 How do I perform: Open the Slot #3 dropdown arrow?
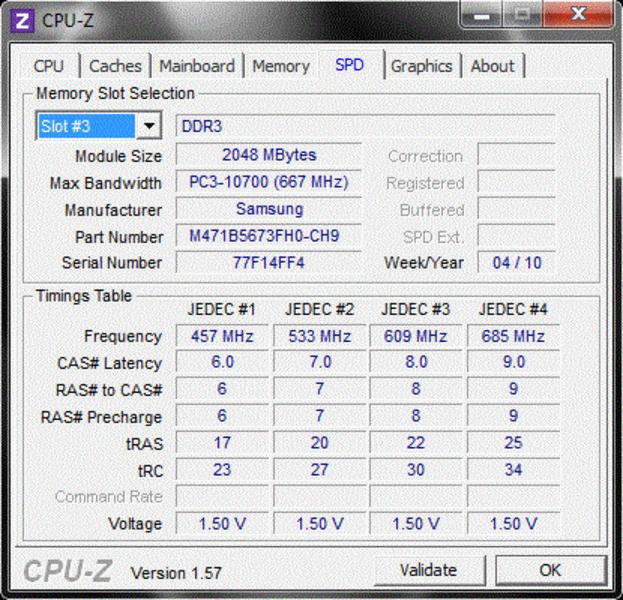pyautogui.click(x=149, y=126)
